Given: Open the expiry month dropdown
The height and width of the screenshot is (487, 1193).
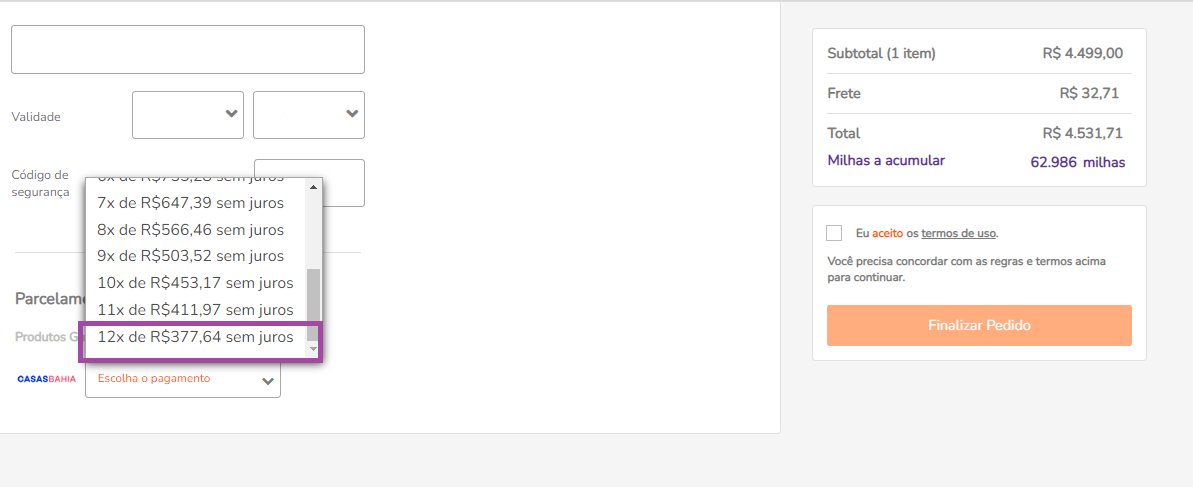Looking at the screenshot, I should click(188, 115).
